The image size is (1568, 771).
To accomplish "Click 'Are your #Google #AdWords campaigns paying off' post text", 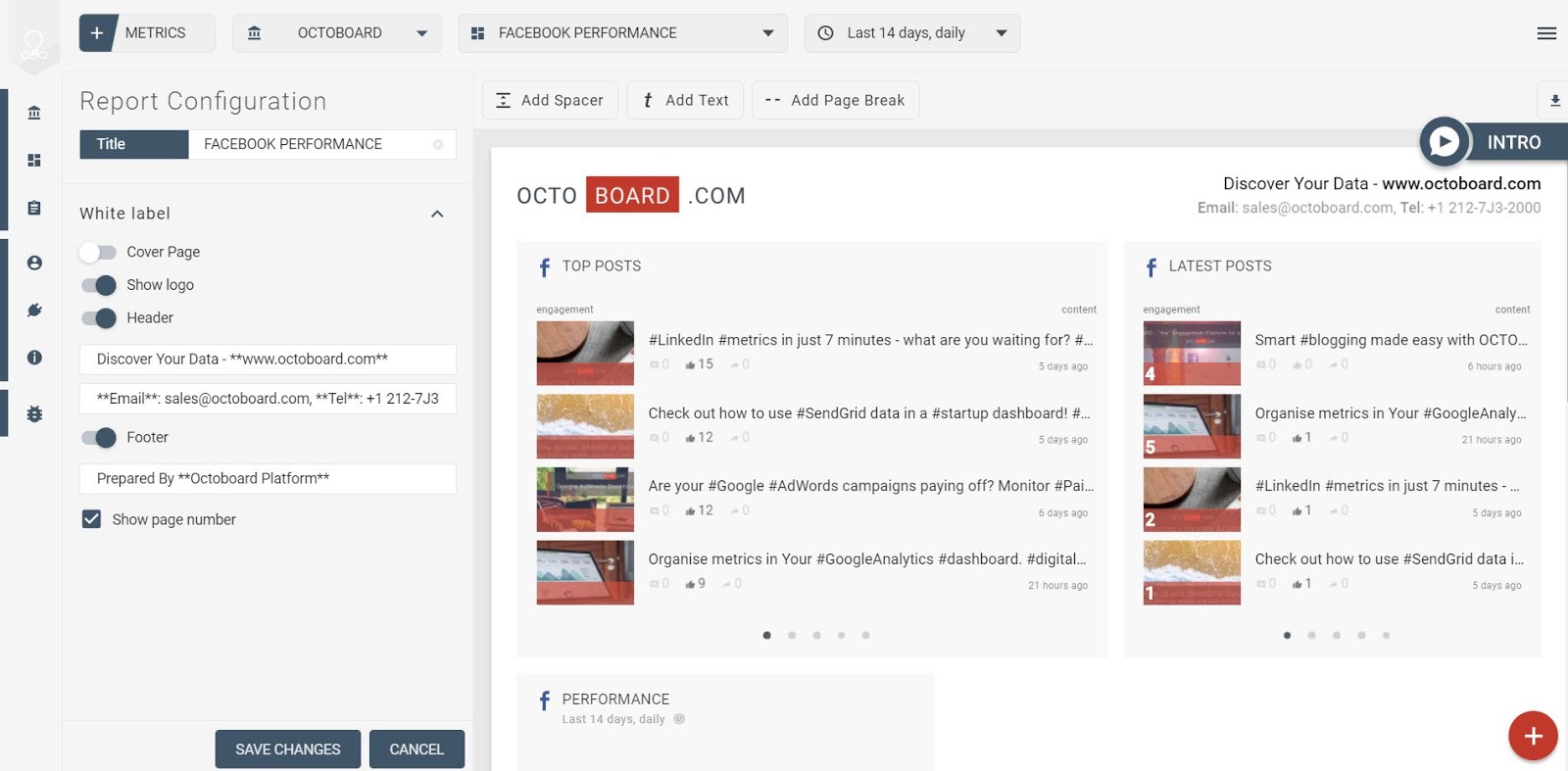I will pos(870,486).
